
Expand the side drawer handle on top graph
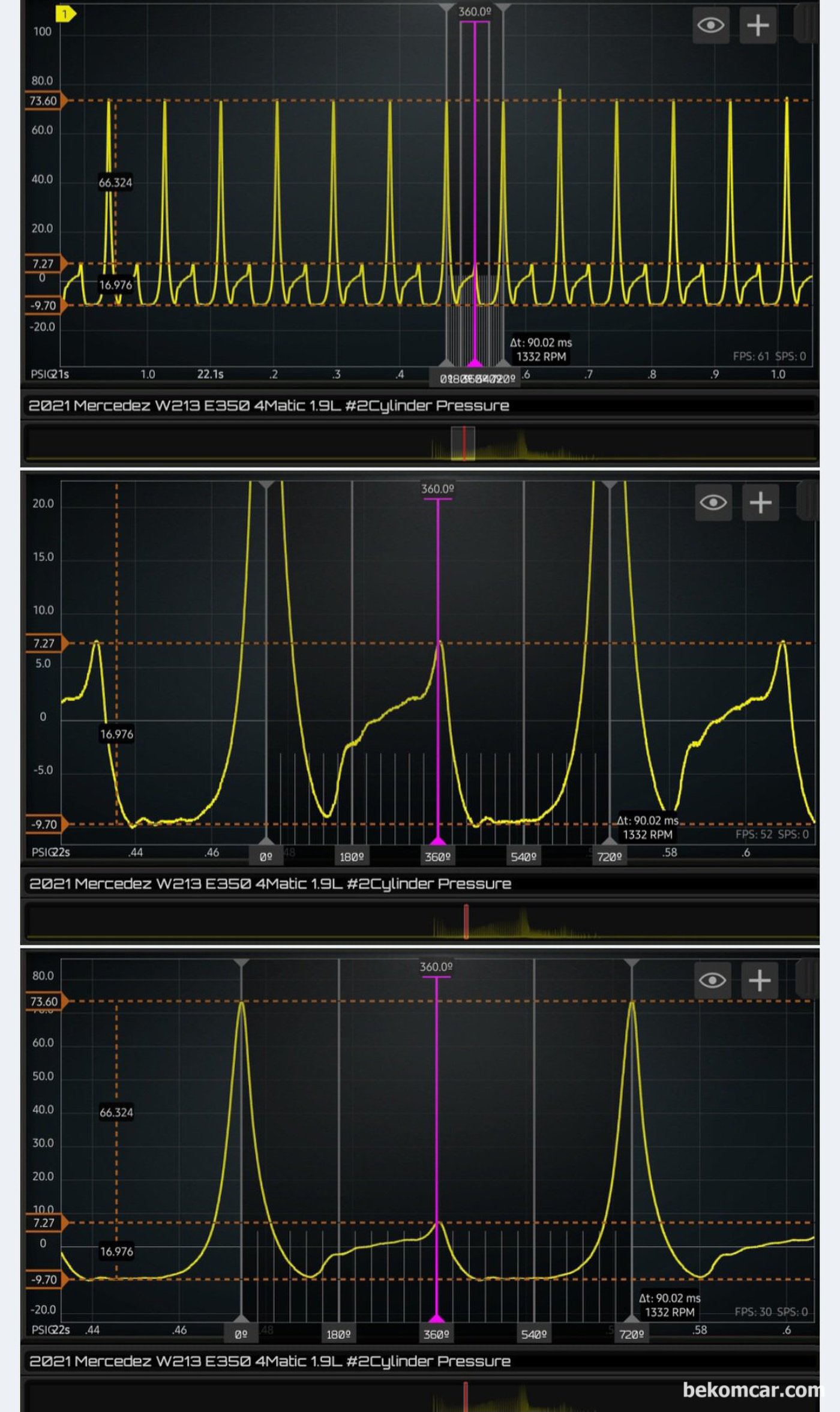pos(806,25)
